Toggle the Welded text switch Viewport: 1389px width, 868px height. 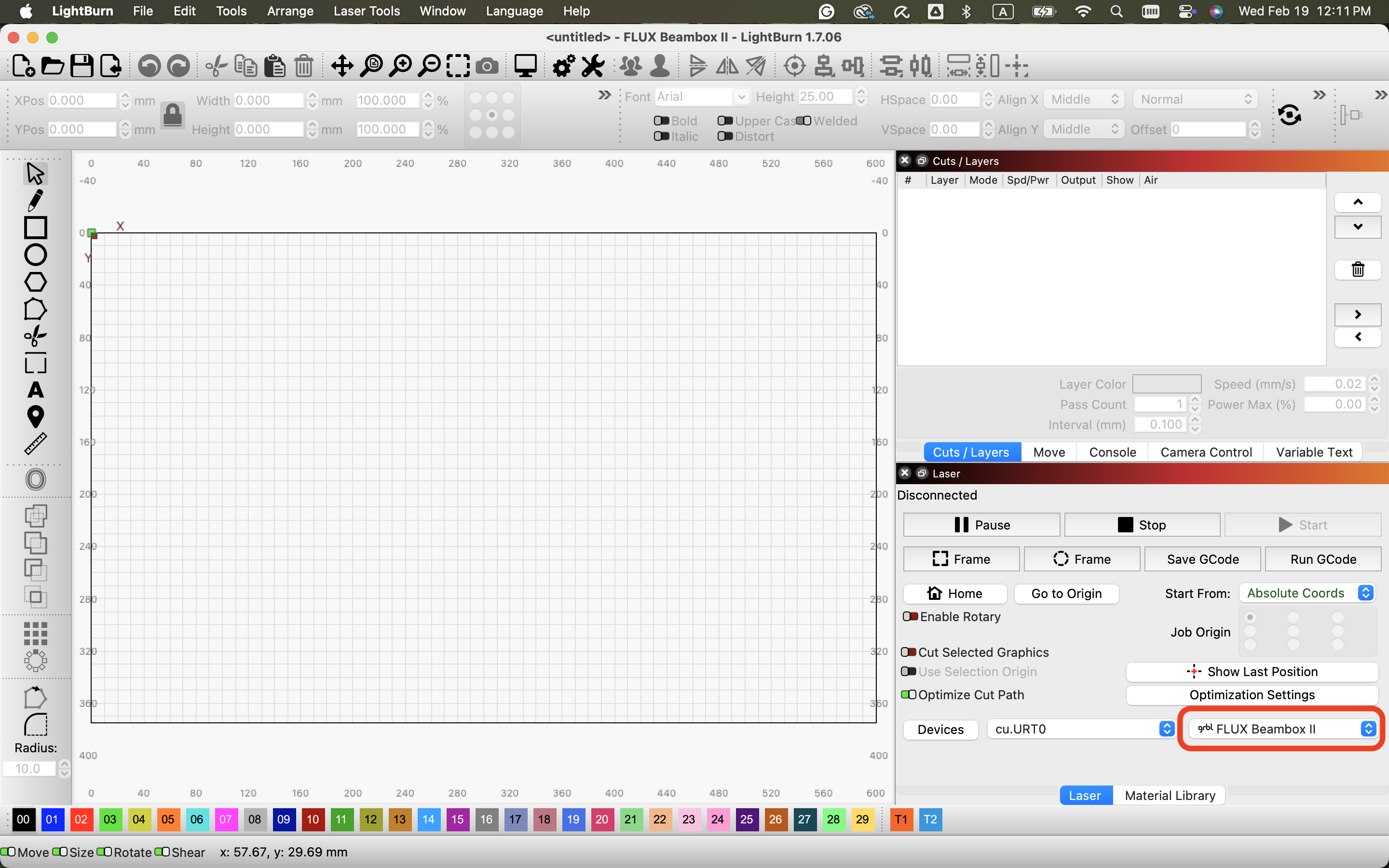(x=803, y=121)
